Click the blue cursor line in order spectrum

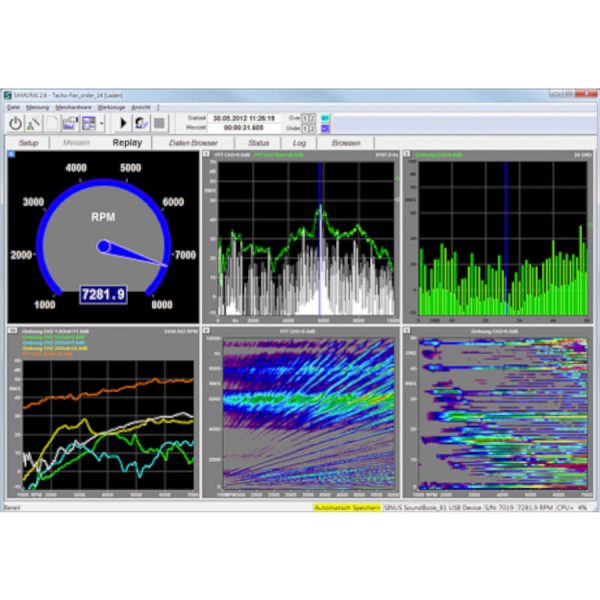(x=506, y=237)
